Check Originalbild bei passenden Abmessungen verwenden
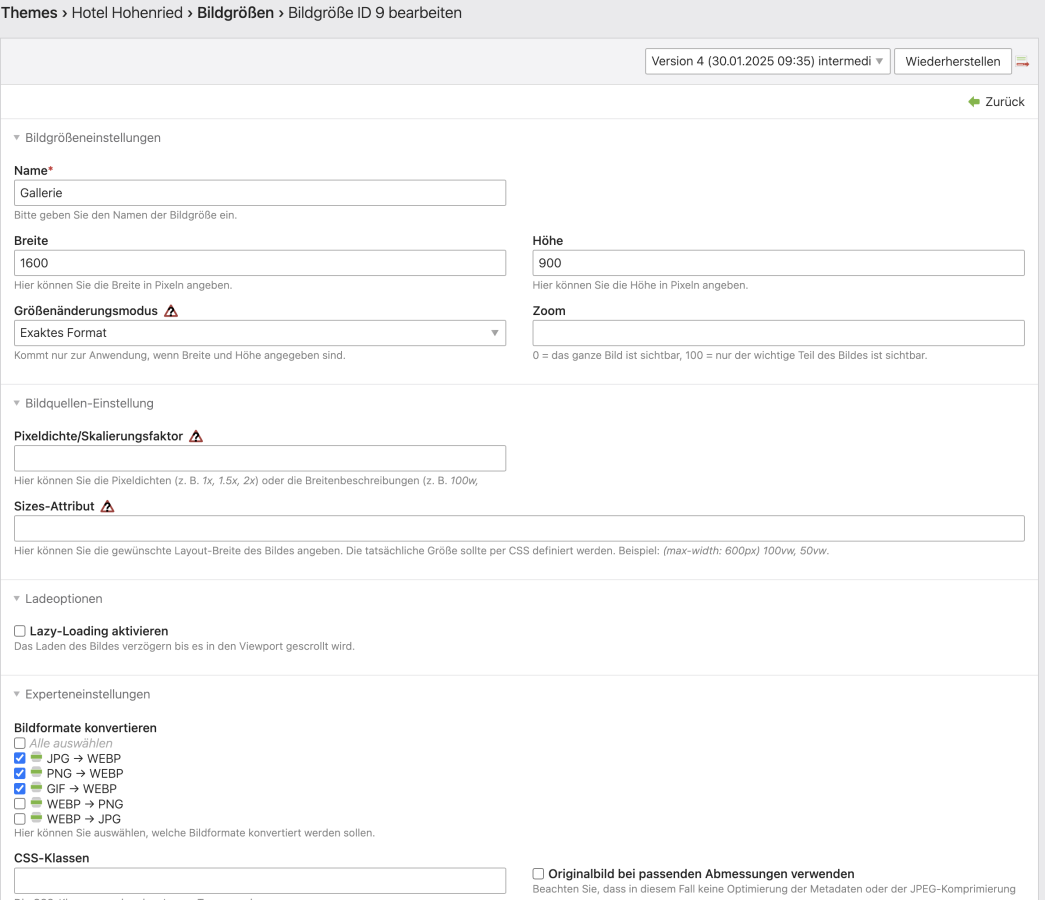The height and width of the screenshot is (900, 1045). pos(539,874)
